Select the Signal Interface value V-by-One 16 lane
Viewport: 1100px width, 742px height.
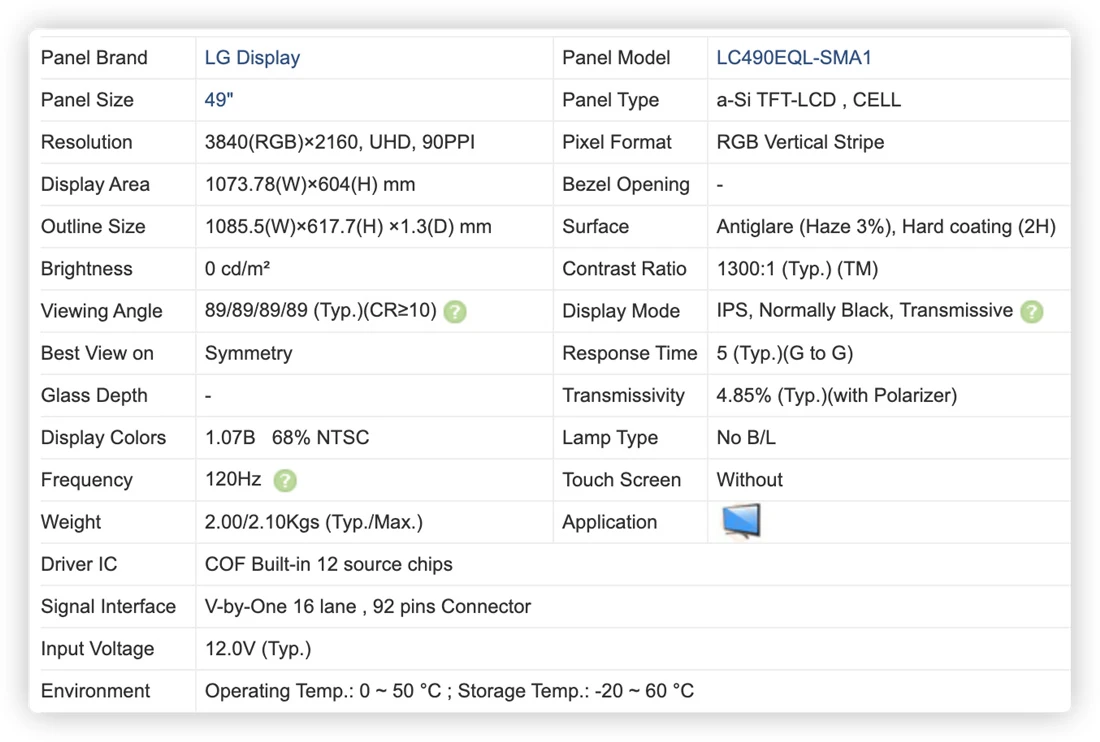281,607
